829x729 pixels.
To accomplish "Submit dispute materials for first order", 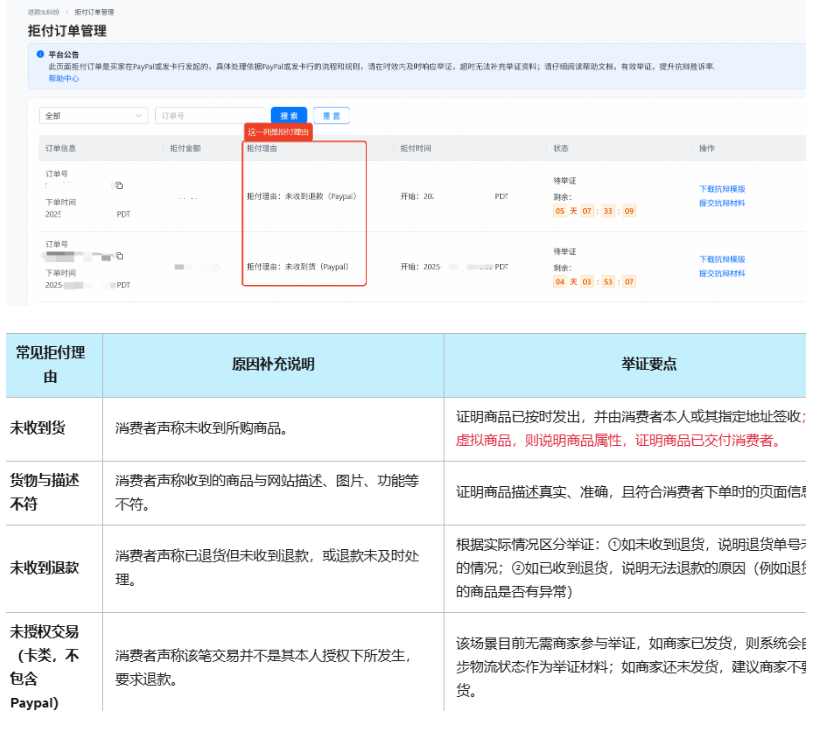I will [721, 203].
